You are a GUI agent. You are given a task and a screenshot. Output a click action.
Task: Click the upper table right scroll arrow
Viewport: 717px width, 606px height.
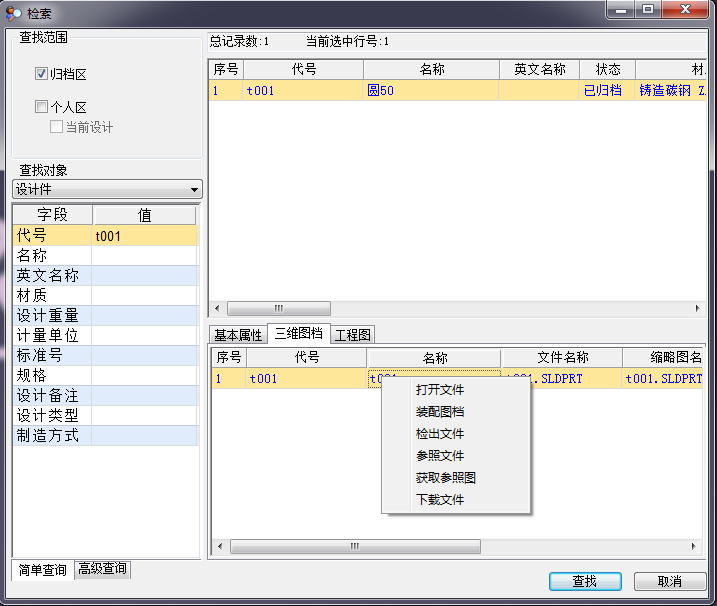click(697, 308)
